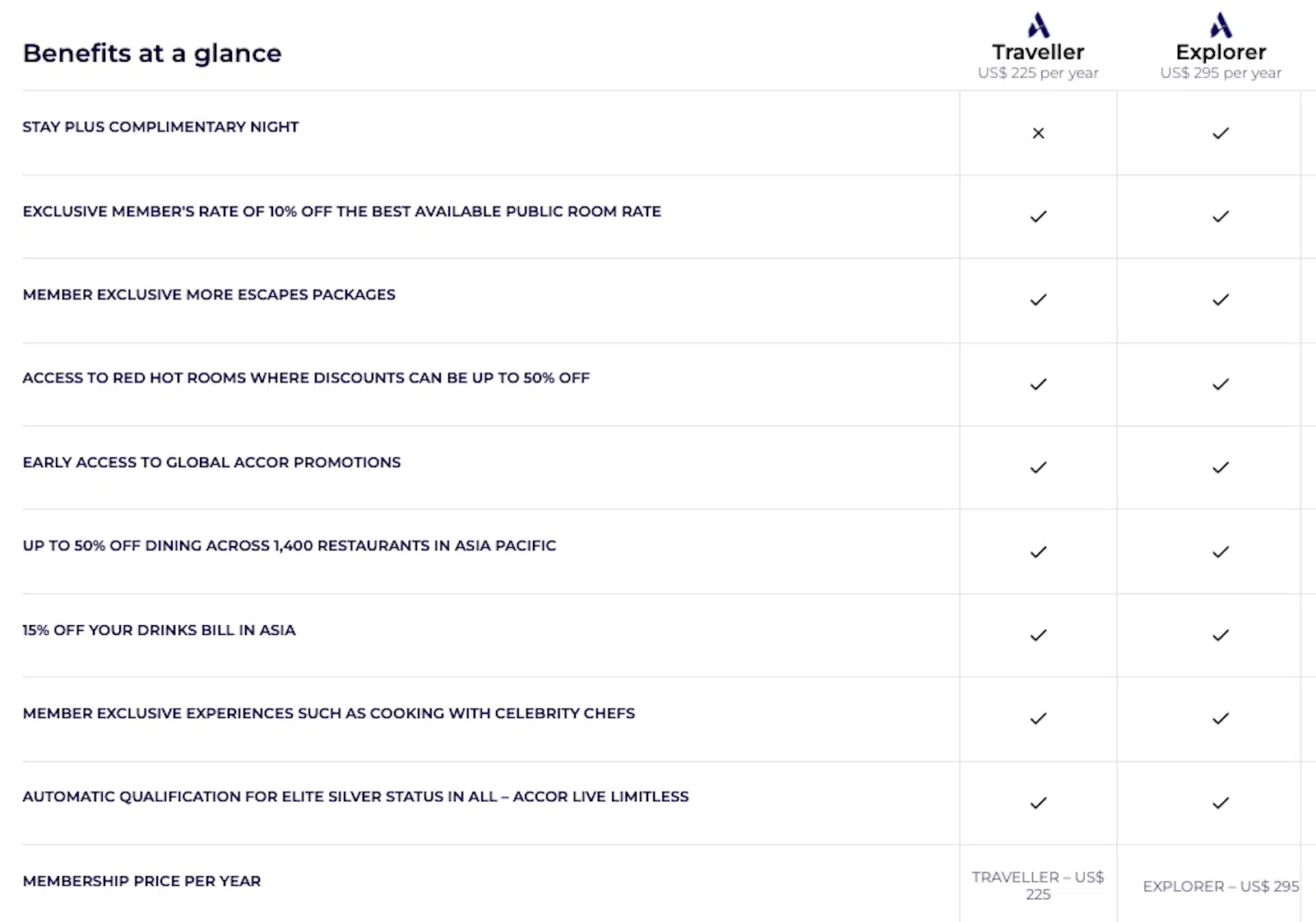The image size is (1316, 922).
Task: Select the Explorer plan heading
Action: tap(1221, 52)
